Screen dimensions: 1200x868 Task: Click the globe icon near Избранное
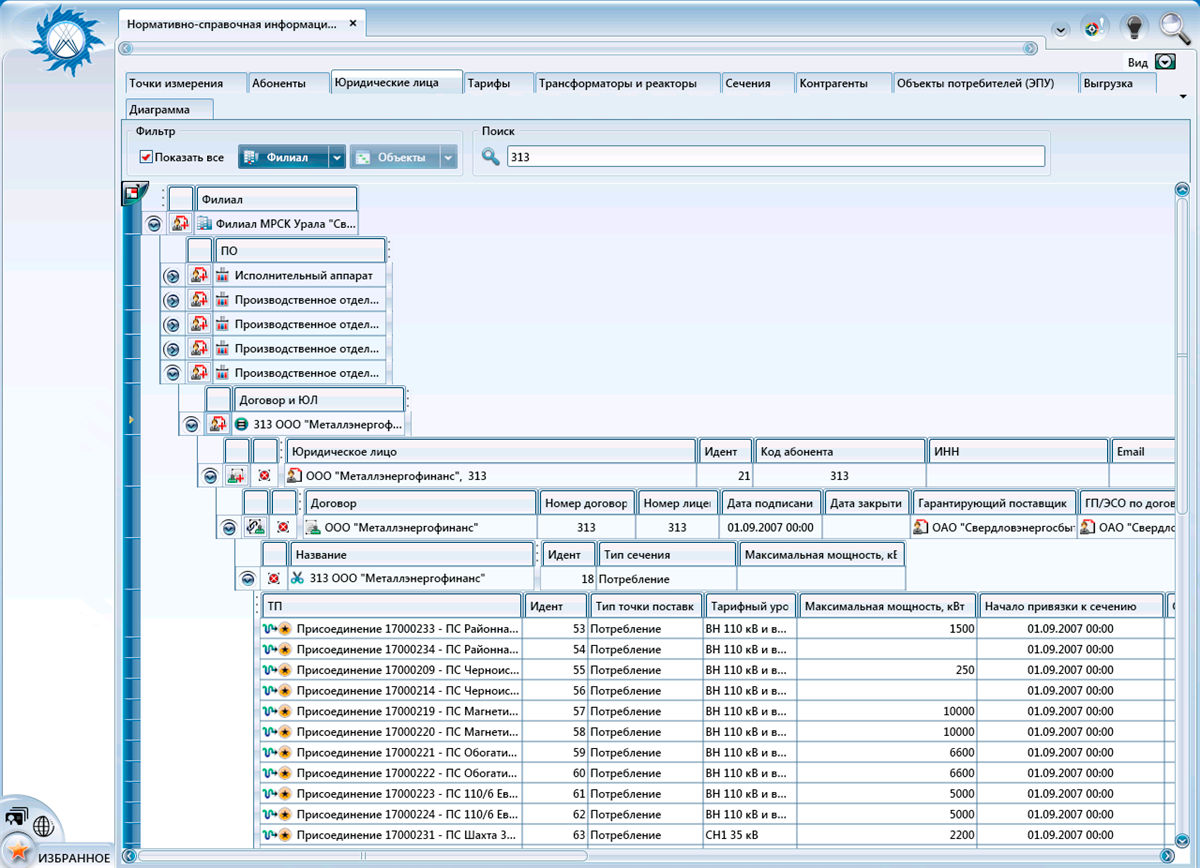(43, 825)
